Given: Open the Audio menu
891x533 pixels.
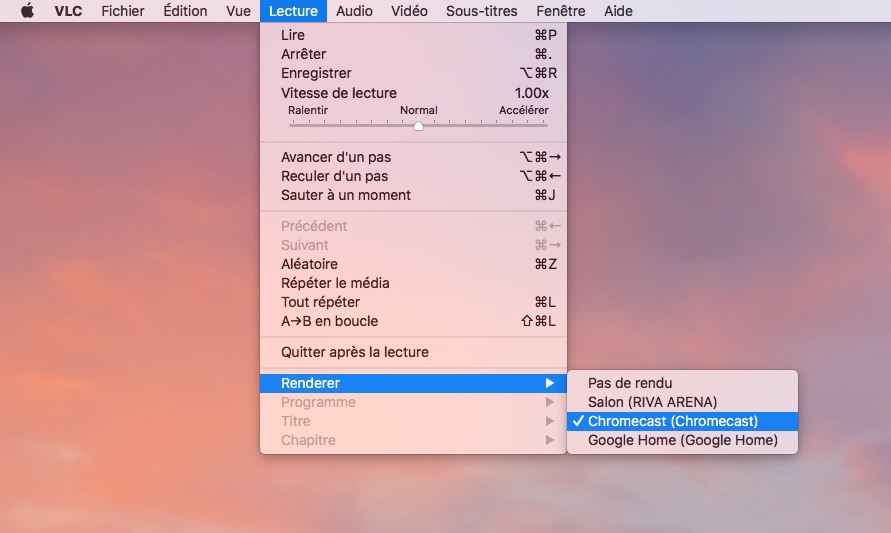Looking at the screenshot, I should point(354,11).
